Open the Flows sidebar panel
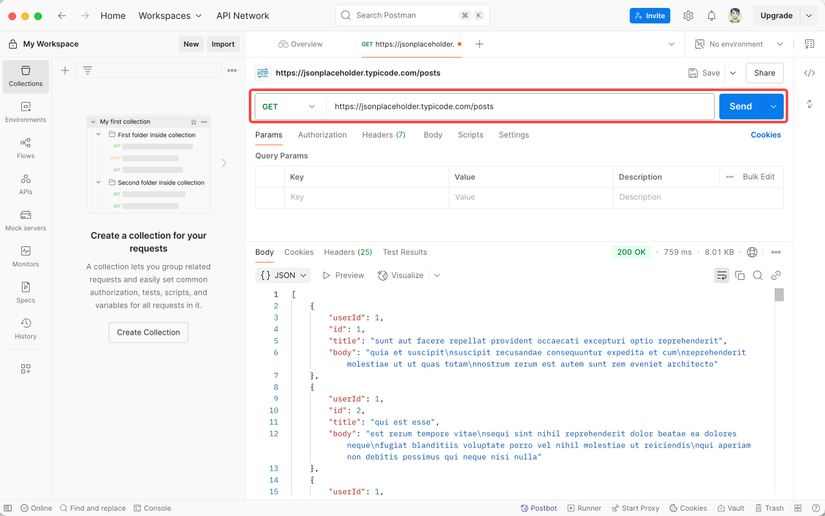Image resolution: width=825 pixels, height=516 pixels. (x=25, y=148)
